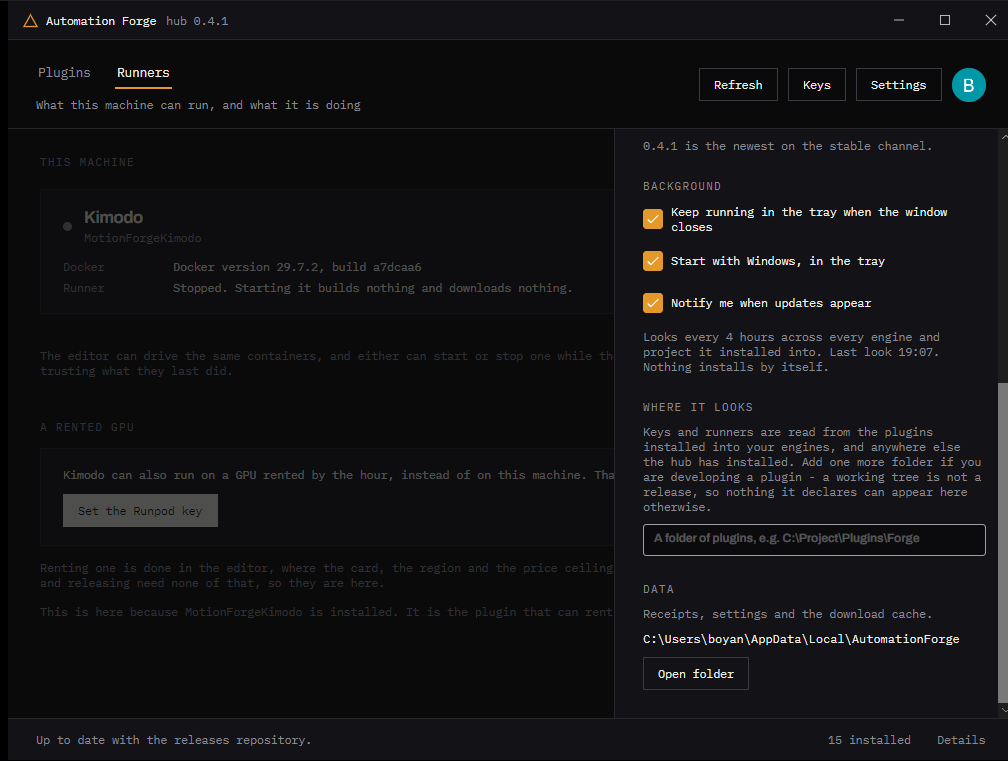Image resolution: width=1008 pixels, height=761 pixels.
Task: Open Details in the status bar
Action: coord(960,740)
